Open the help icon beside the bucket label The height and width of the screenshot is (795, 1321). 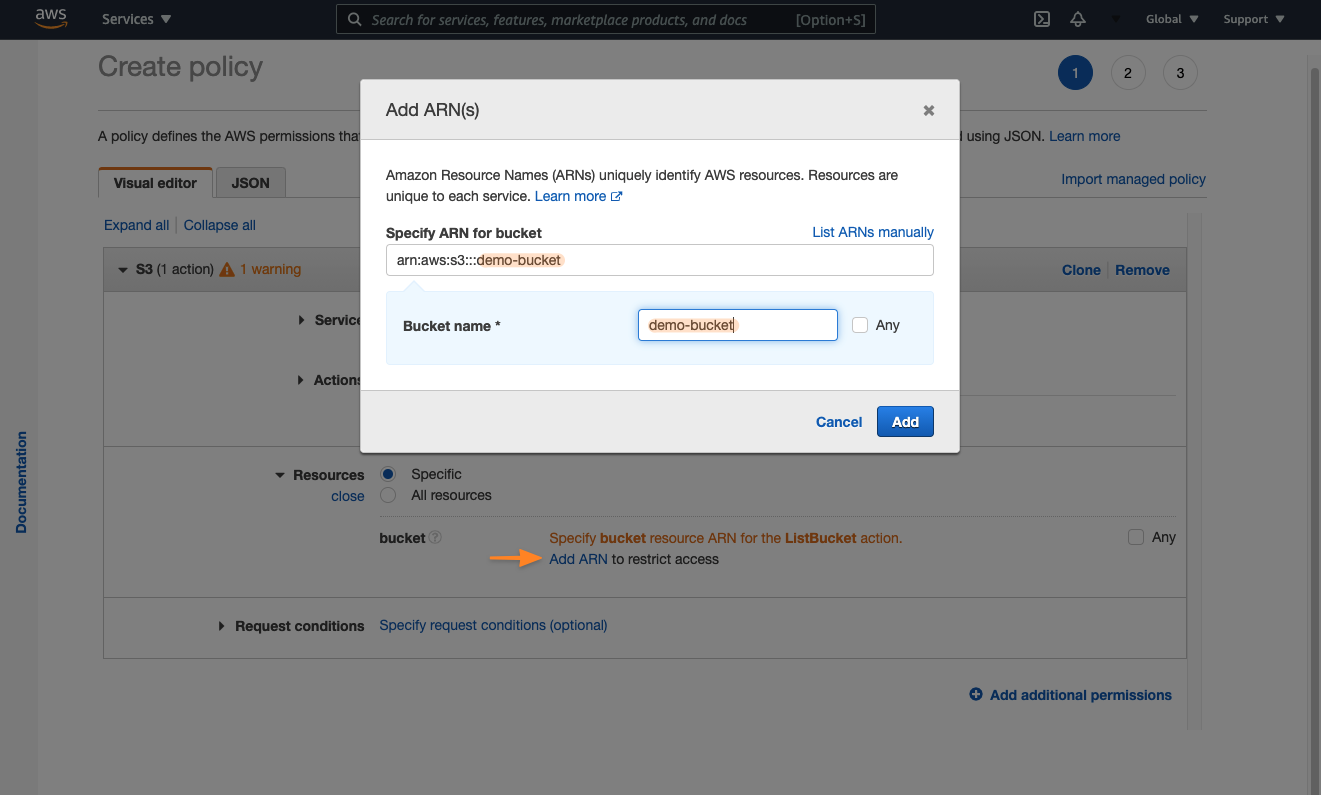[434, 537]
